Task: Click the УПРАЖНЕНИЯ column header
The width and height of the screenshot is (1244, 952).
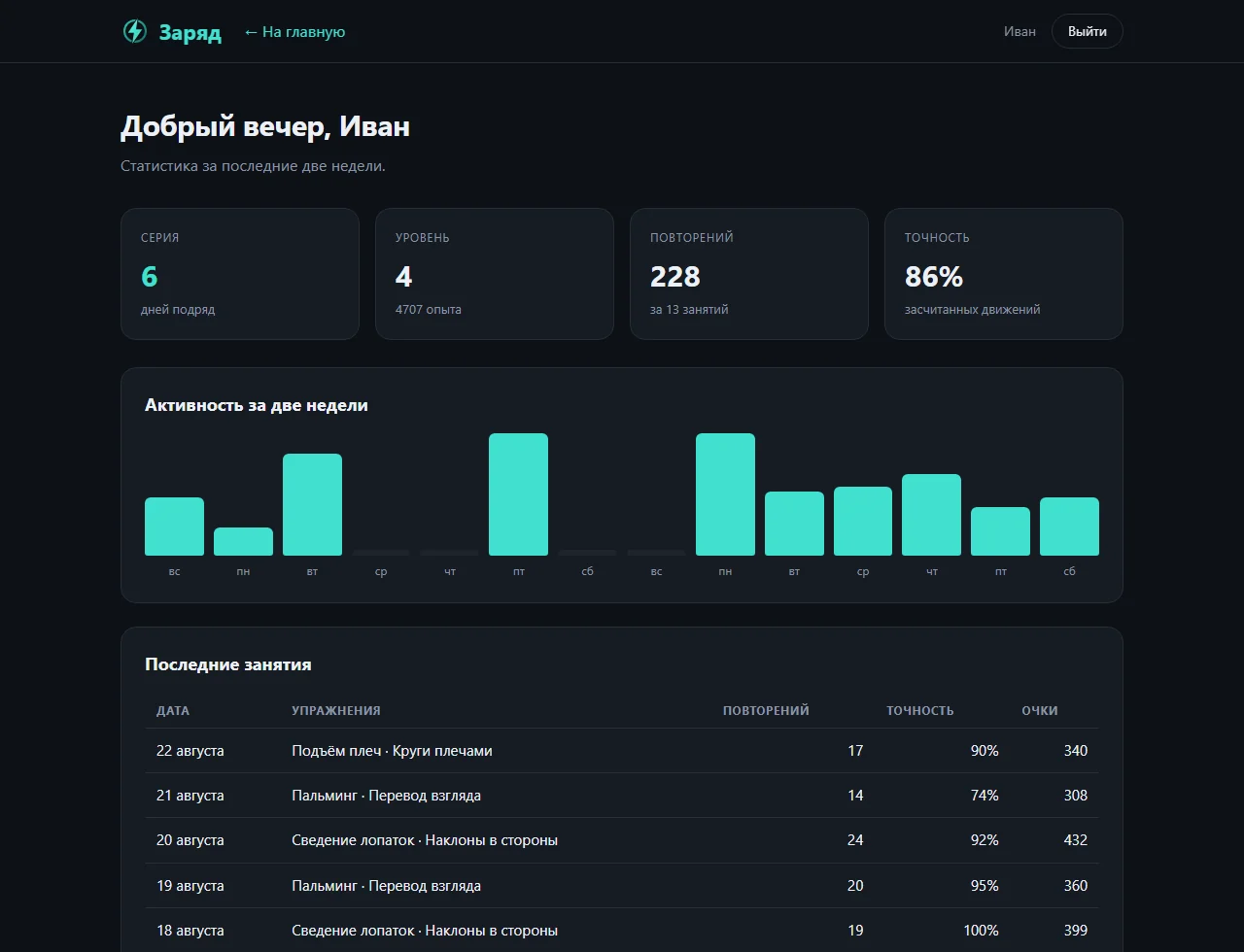Action: [x=336, y=710]
